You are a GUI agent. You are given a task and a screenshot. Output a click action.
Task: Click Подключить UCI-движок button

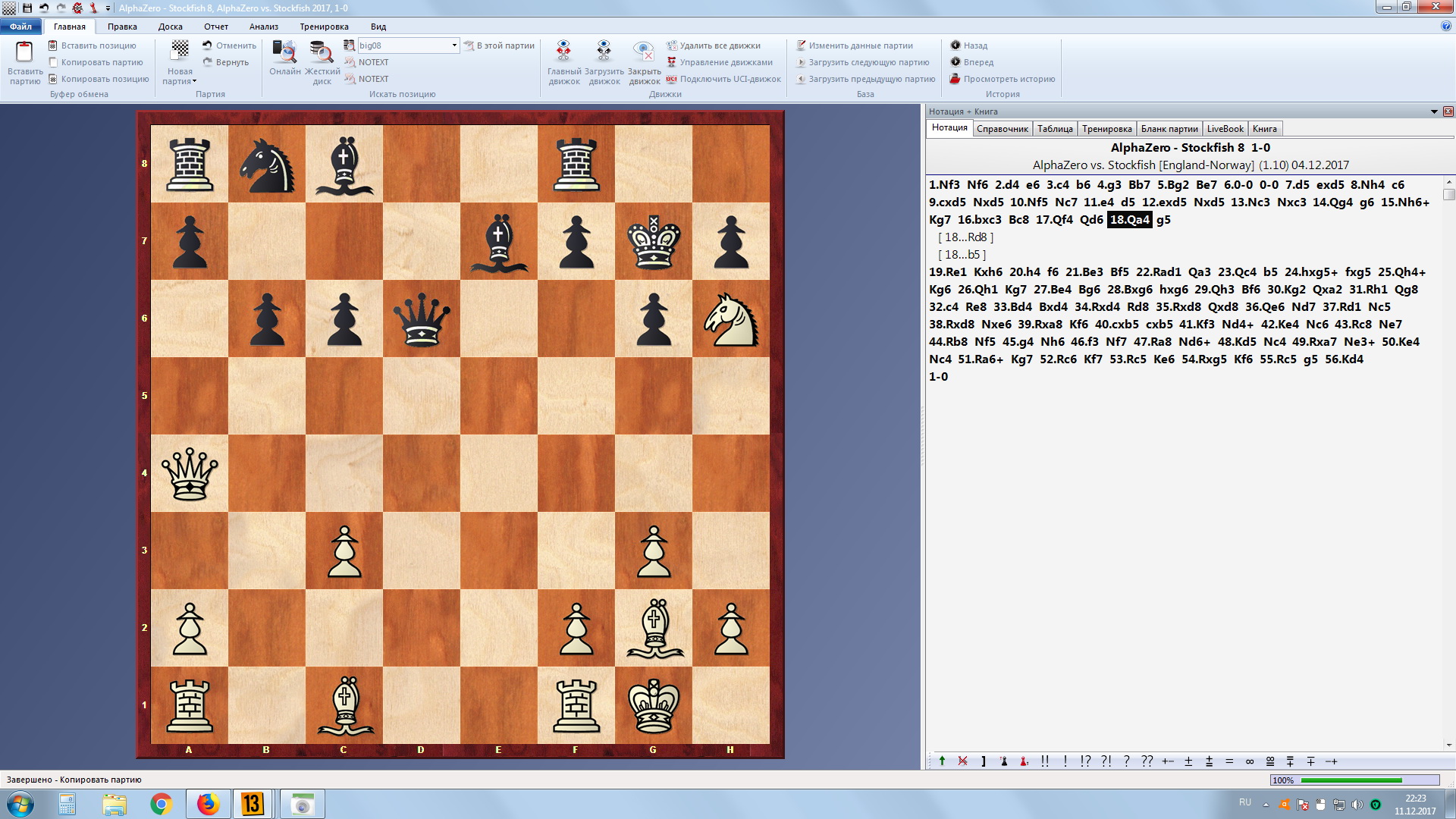point(723,79)
